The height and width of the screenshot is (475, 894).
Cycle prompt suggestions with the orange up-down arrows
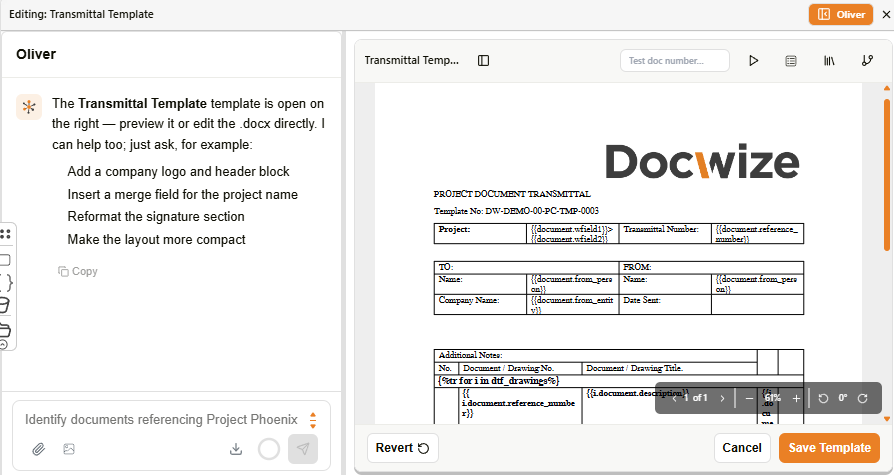(x=312, y=420)
